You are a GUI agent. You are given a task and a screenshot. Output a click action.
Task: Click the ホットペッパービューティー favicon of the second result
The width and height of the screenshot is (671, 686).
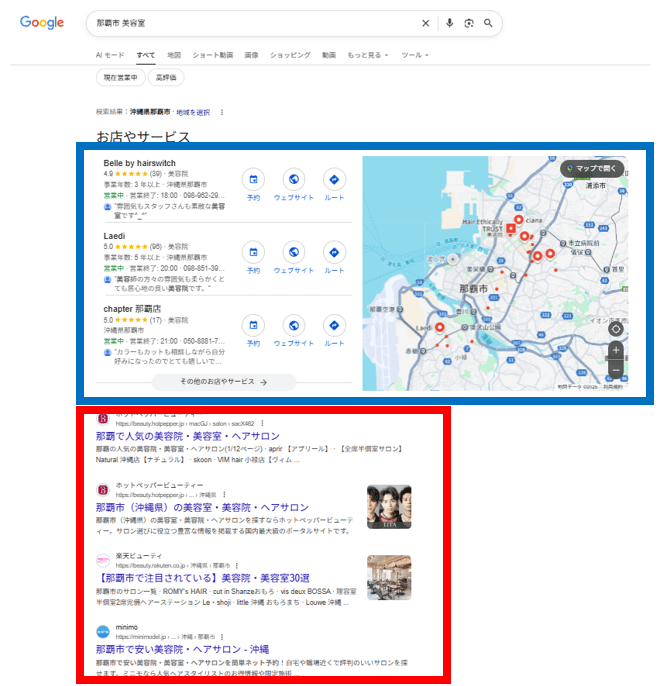point(103,490)
